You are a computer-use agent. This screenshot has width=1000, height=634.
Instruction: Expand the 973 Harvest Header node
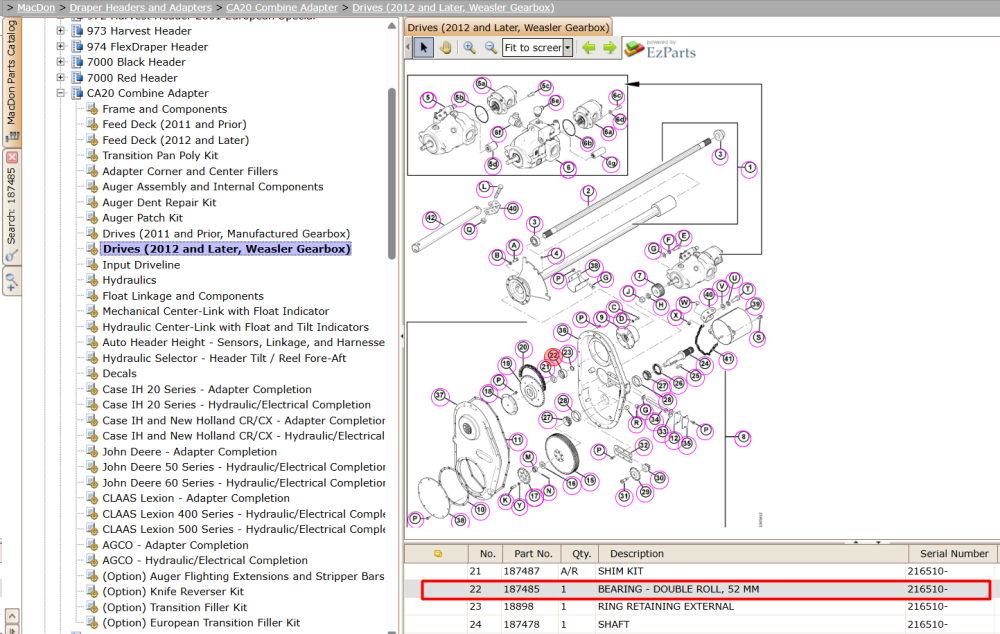pyautogui.click(x=61, y=31)
